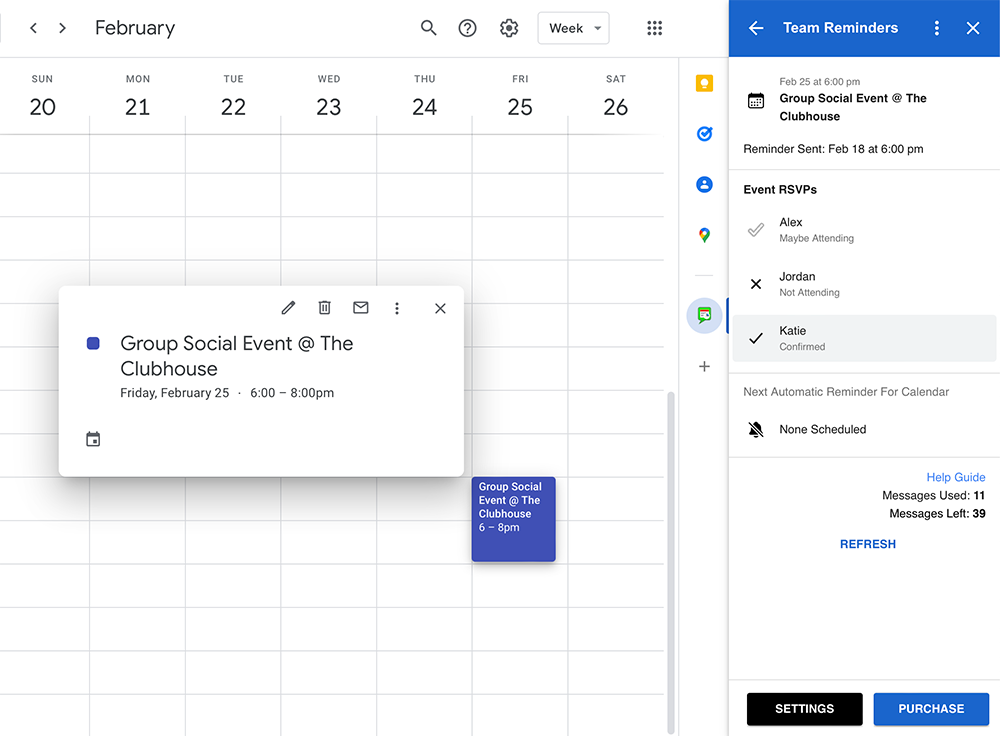
Task: Delete event using the trash icon
Action: [324, 308]
